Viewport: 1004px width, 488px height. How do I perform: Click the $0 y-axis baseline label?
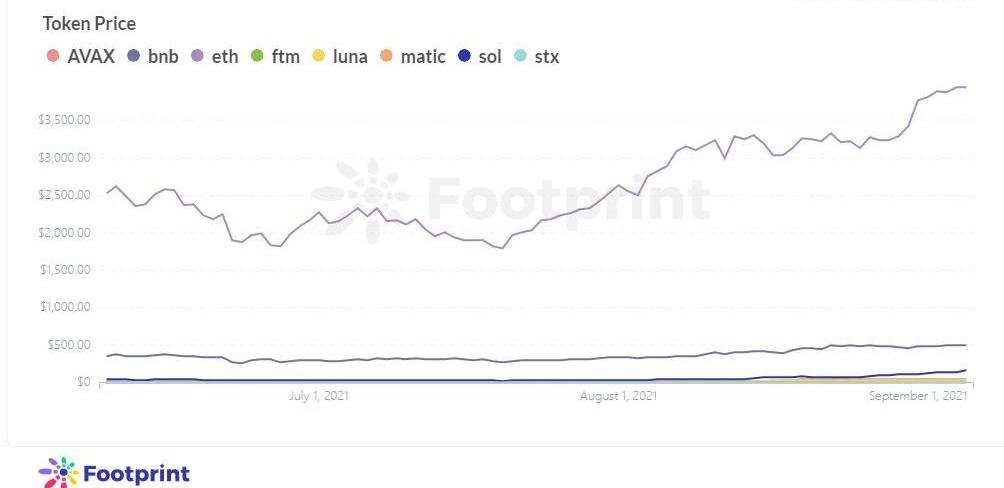(83, 382)
